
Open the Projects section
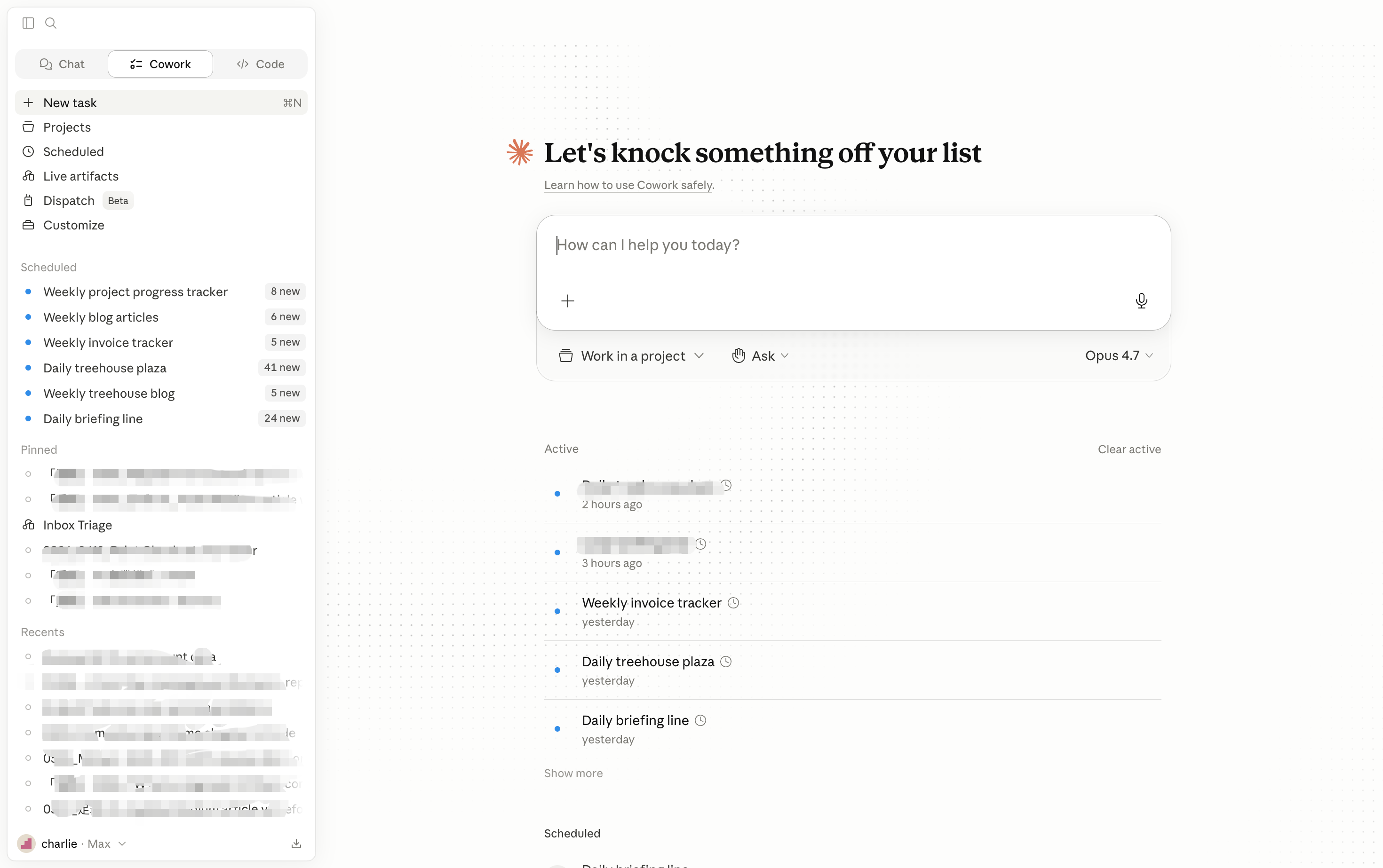point(161,127)
